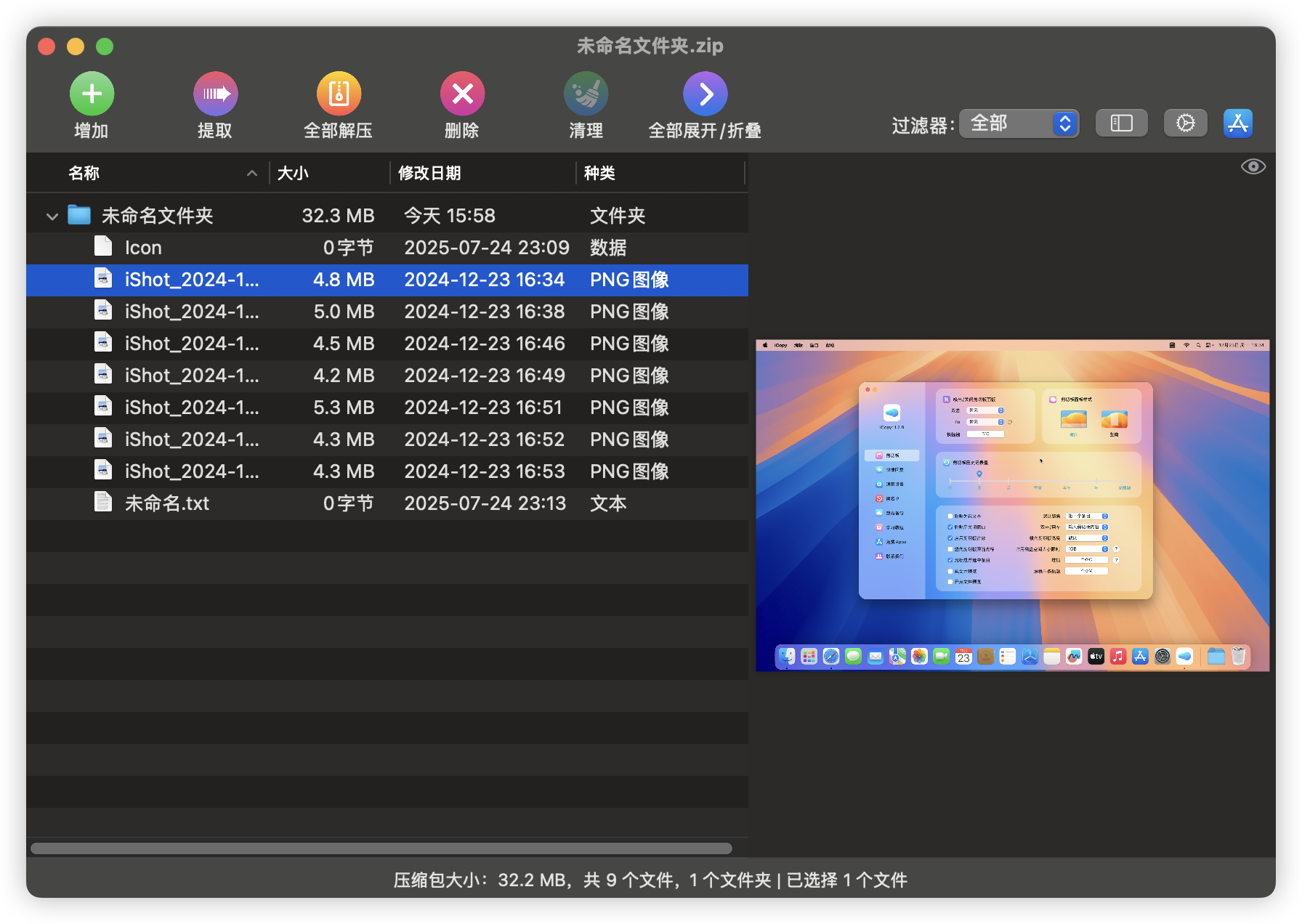This screenshot has width=1302, height=924.
Task: Click the Extract (提取) arrow icon
Action: (x=215, y=94)
